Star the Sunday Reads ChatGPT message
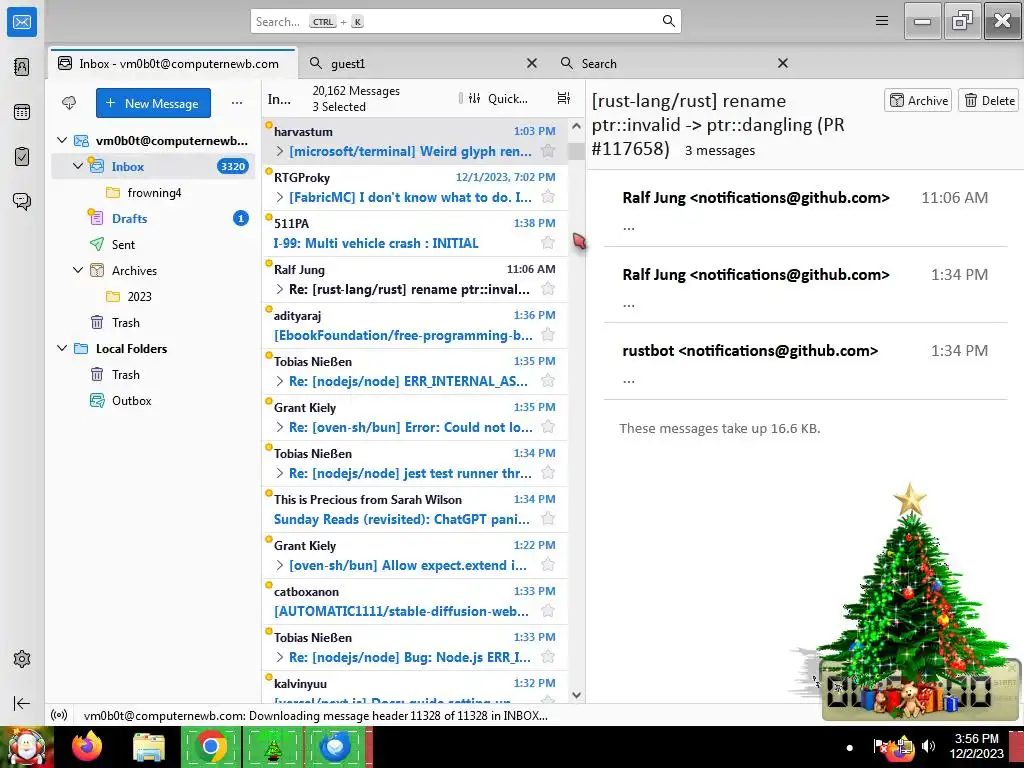This screenshot has height=768, width=1024. click(548, 519)
